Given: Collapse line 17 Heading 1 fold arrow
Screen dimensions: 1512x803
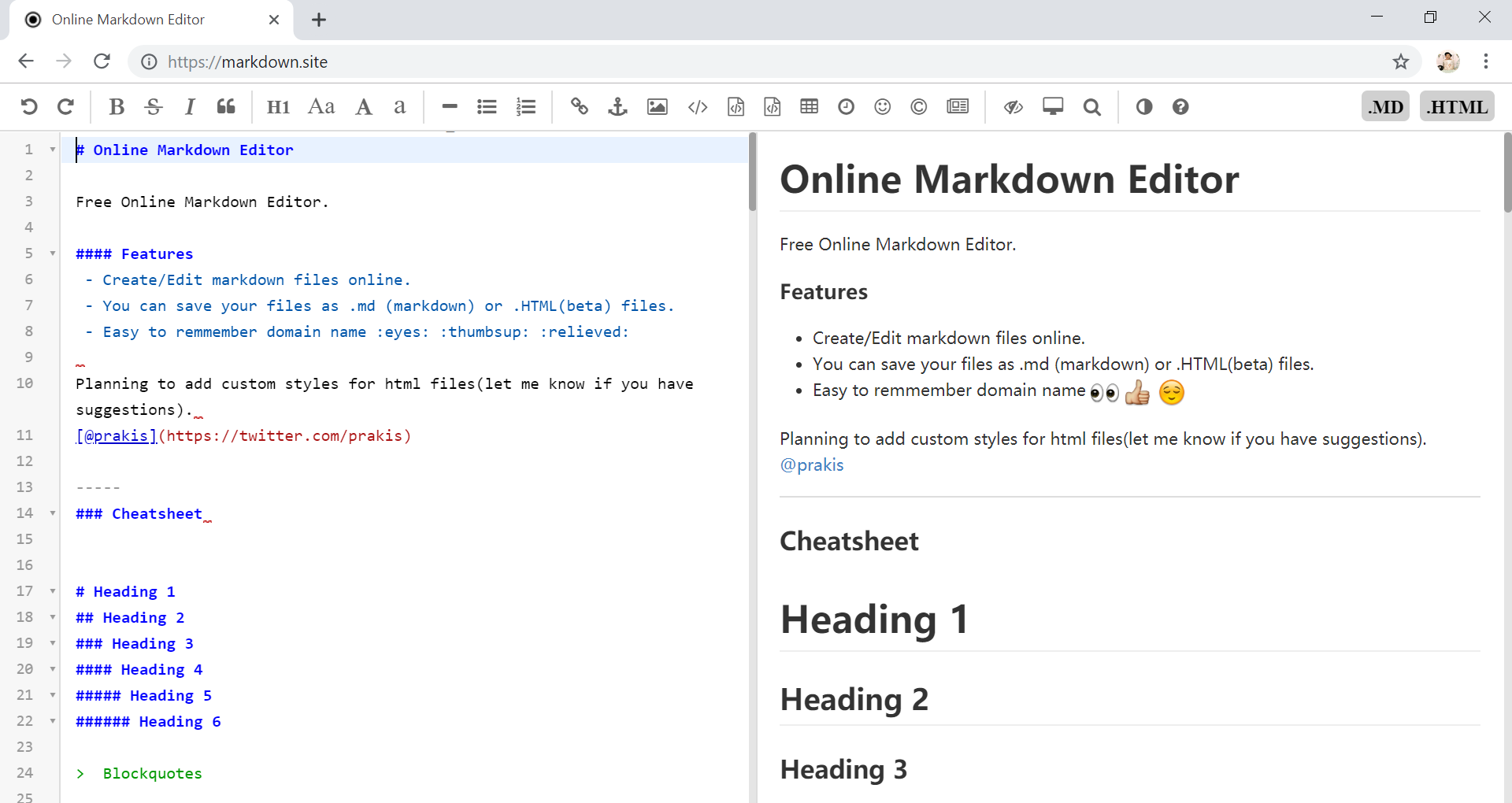Looking at the screenshot, I should coord(53,590).
